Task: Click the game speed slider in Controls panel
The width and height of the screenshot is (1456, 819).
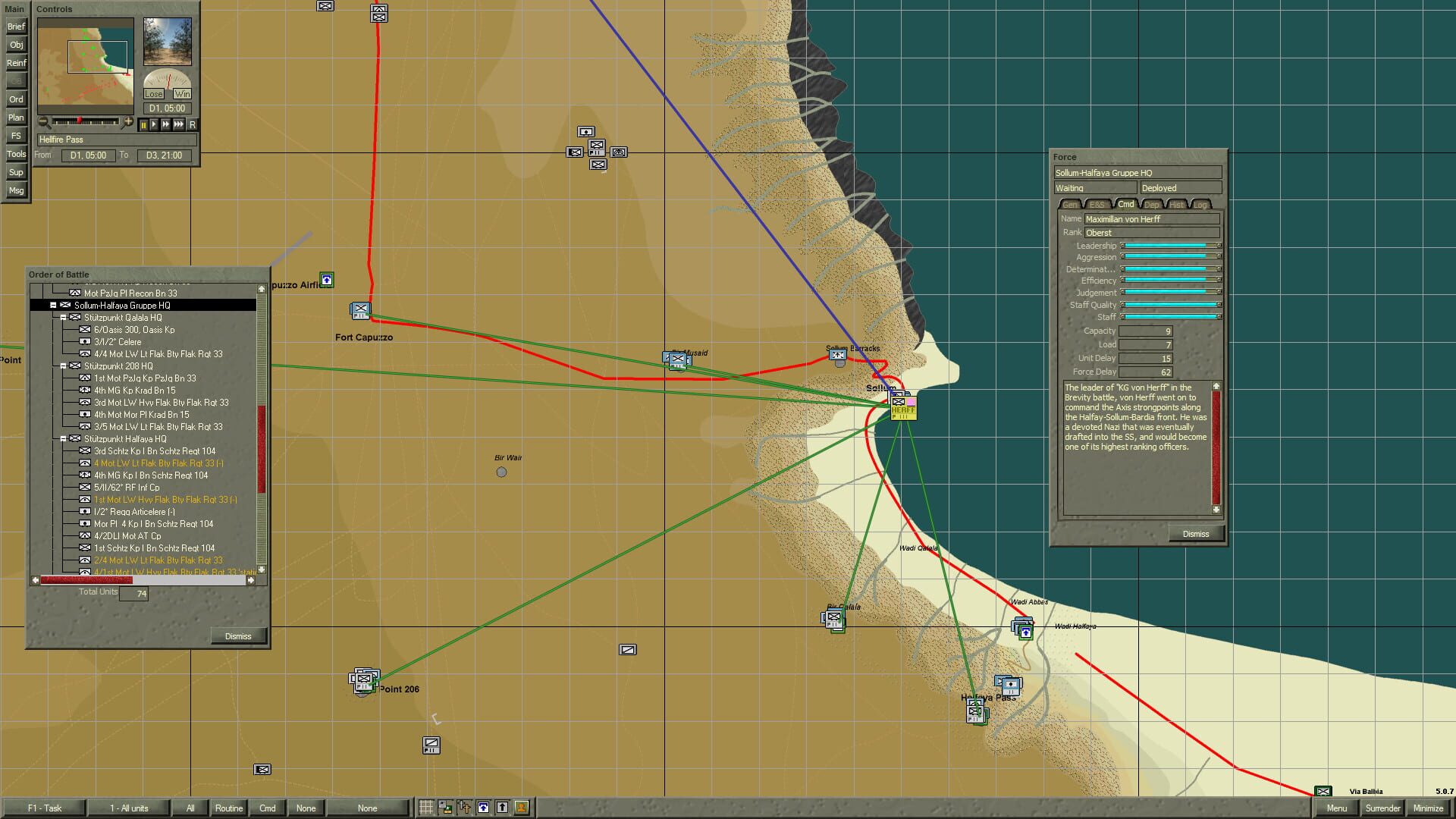Action: [x=79, y=121]
